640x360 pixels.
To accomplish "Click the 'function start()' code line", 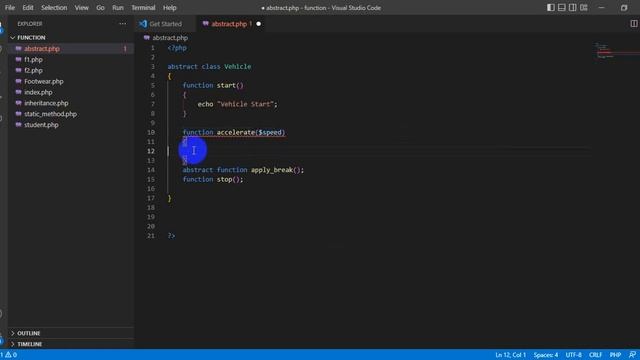I will 213,85.
